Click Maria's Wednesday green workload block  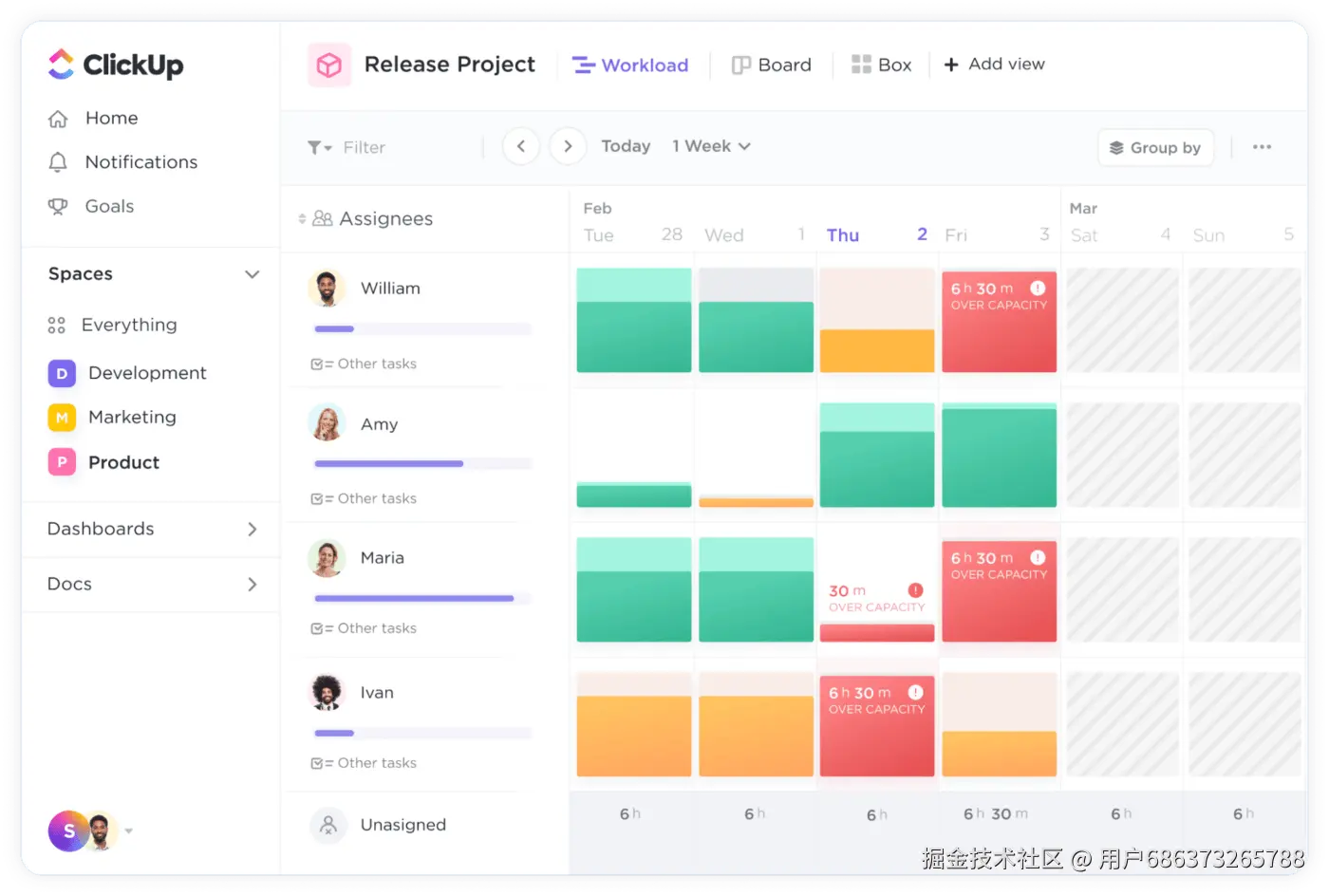click(x=757, y=590)
